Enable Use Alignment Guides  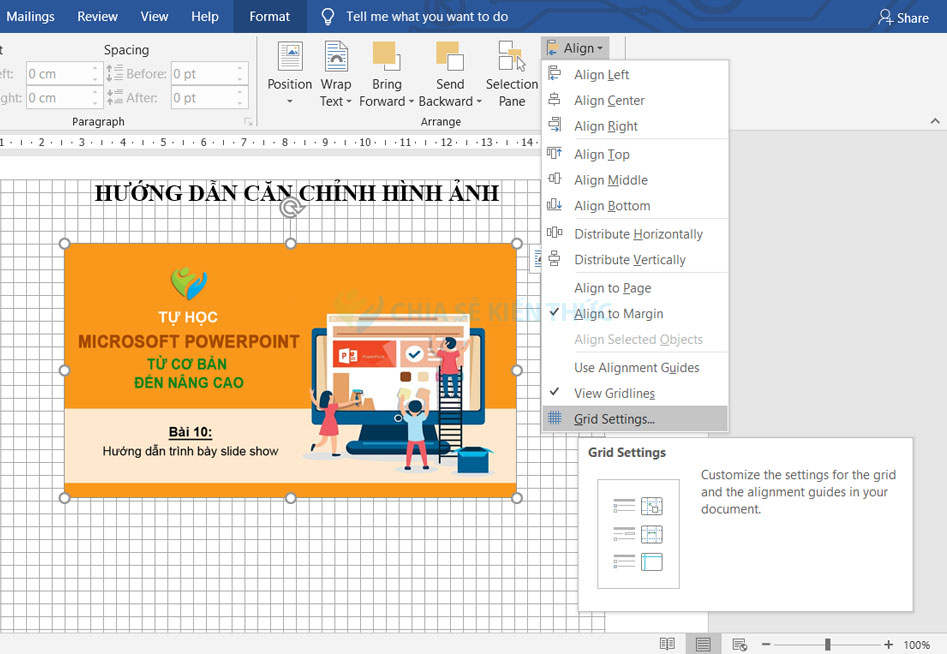coord(635,367)
